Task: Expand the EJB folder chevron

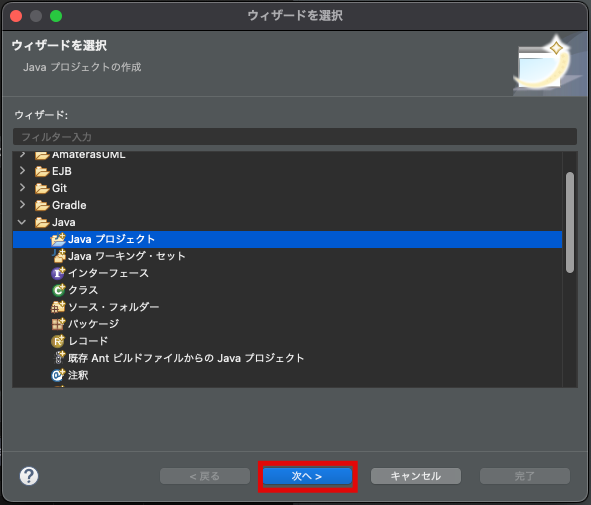Action: pos(22,171)
